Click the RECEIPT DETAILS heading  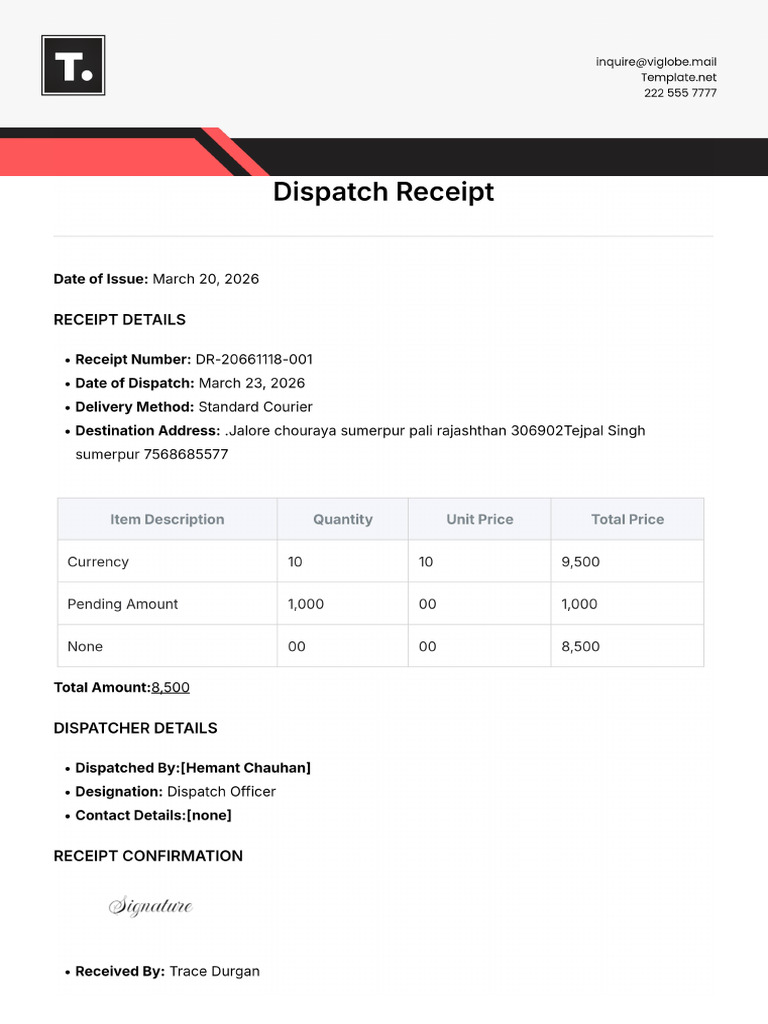tap(120, 319)
